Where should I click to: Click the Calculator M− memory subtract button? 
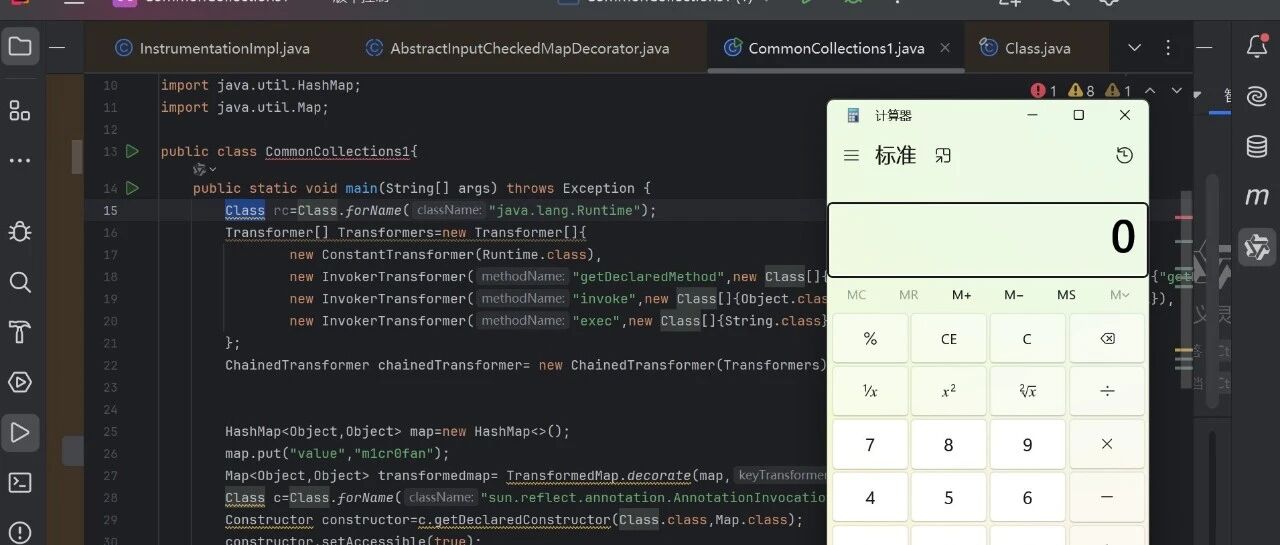tap(1014, 295)
